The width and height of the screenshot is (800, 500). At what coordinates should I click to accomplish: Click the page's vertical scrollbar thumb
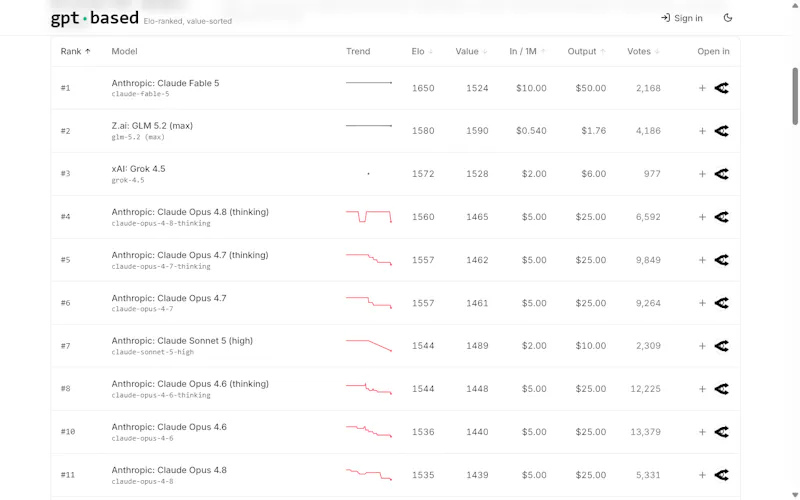(795, 96)
